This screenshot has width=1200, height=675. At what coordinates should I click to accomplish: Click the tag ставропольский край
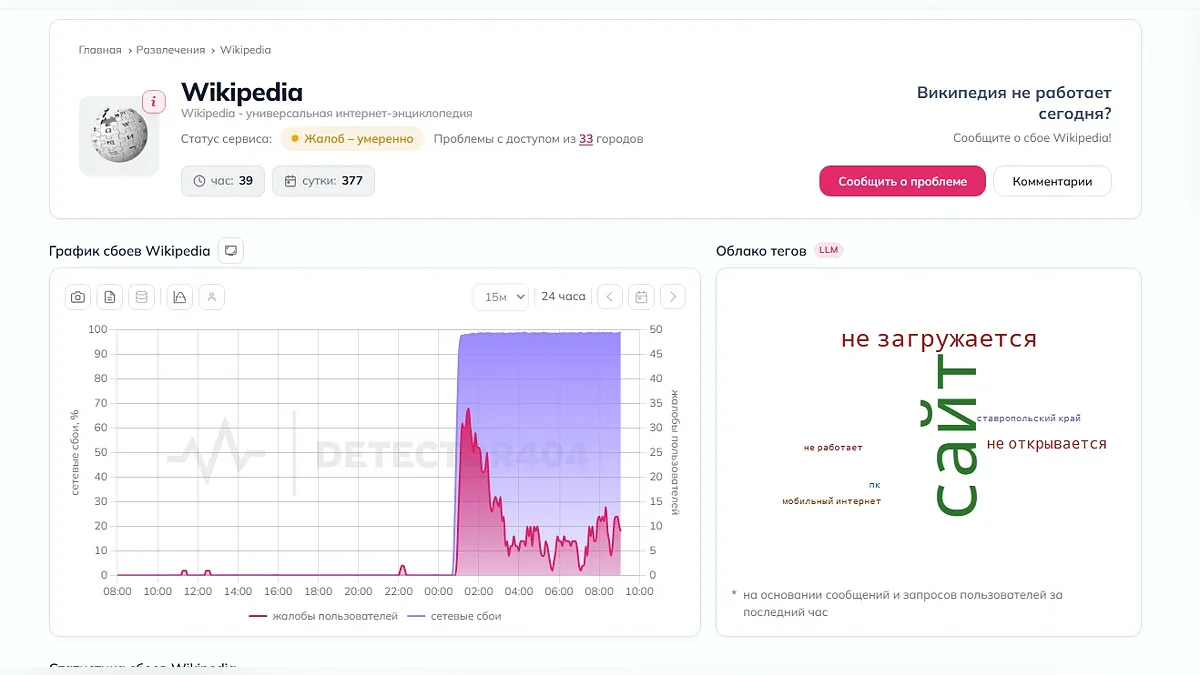pyautogui.click(x=1029, y=418)
